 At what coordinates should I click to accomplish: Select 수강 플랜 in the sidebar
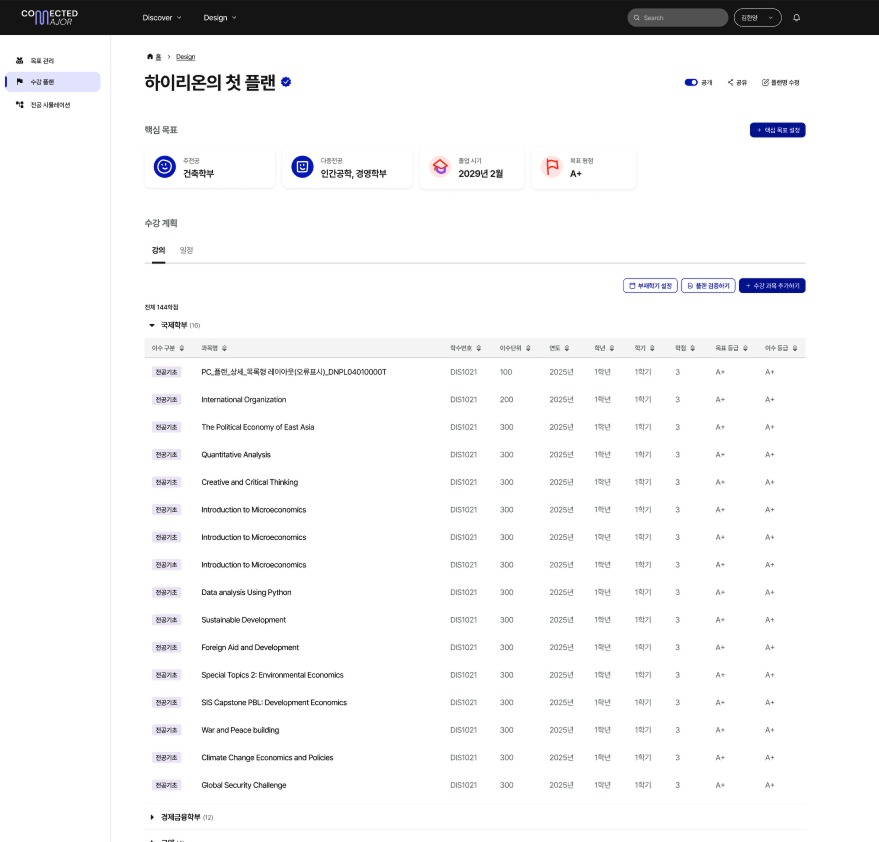pos(53,82)
